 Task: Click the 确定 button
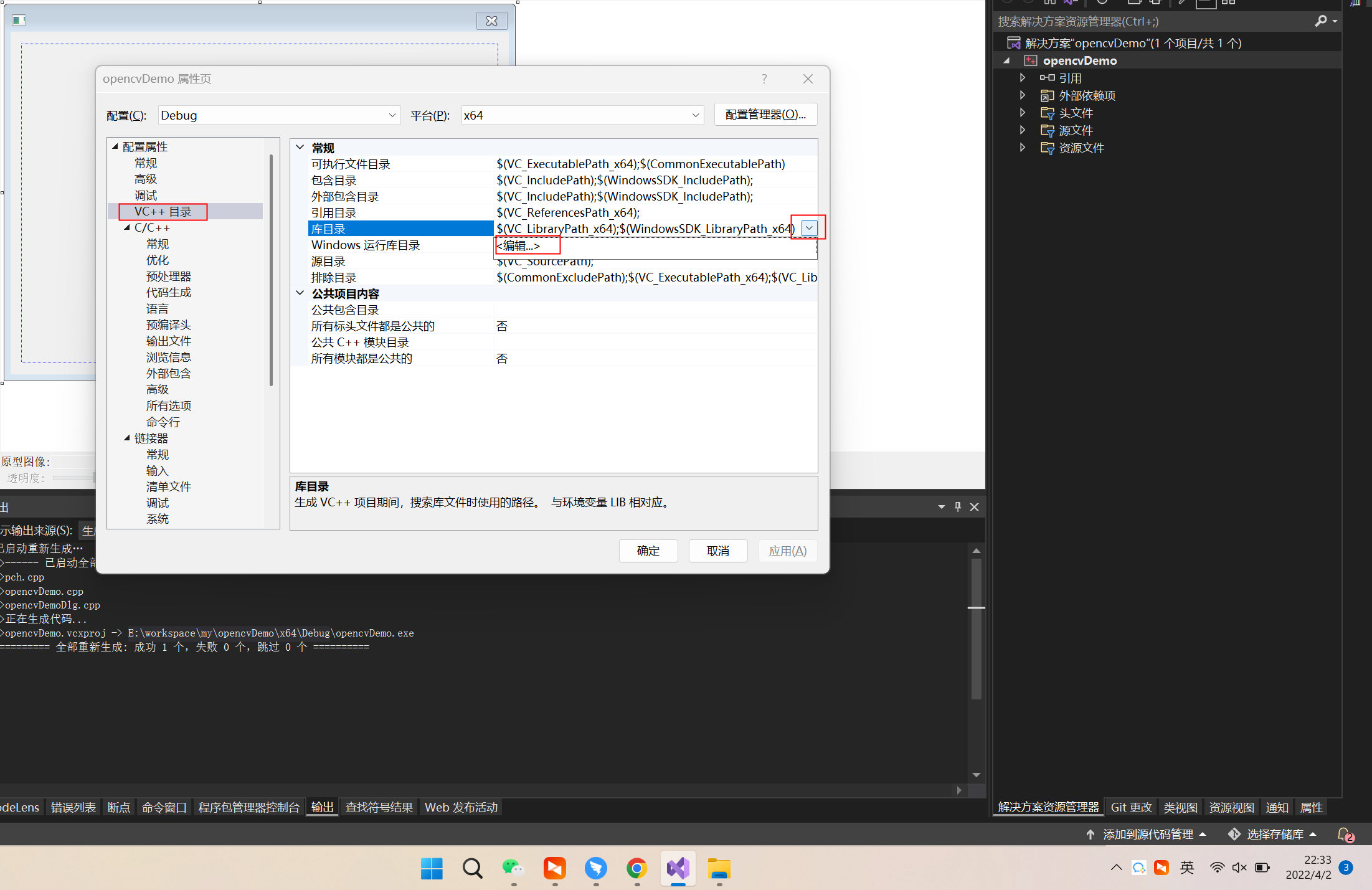click(648, 551)
